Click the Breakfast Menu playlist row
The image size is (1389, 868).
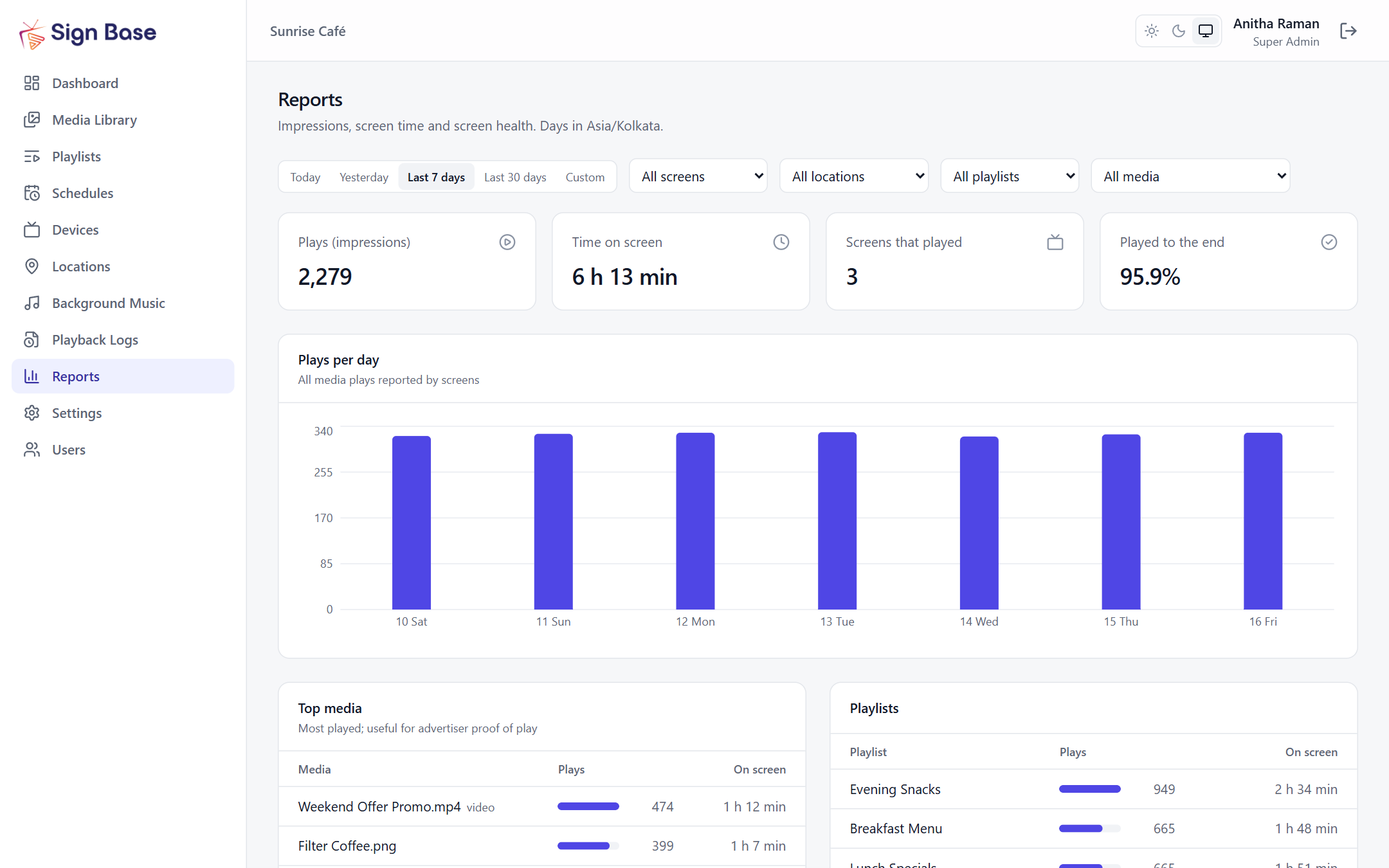pyautogui.click(x=1094, y=829)
